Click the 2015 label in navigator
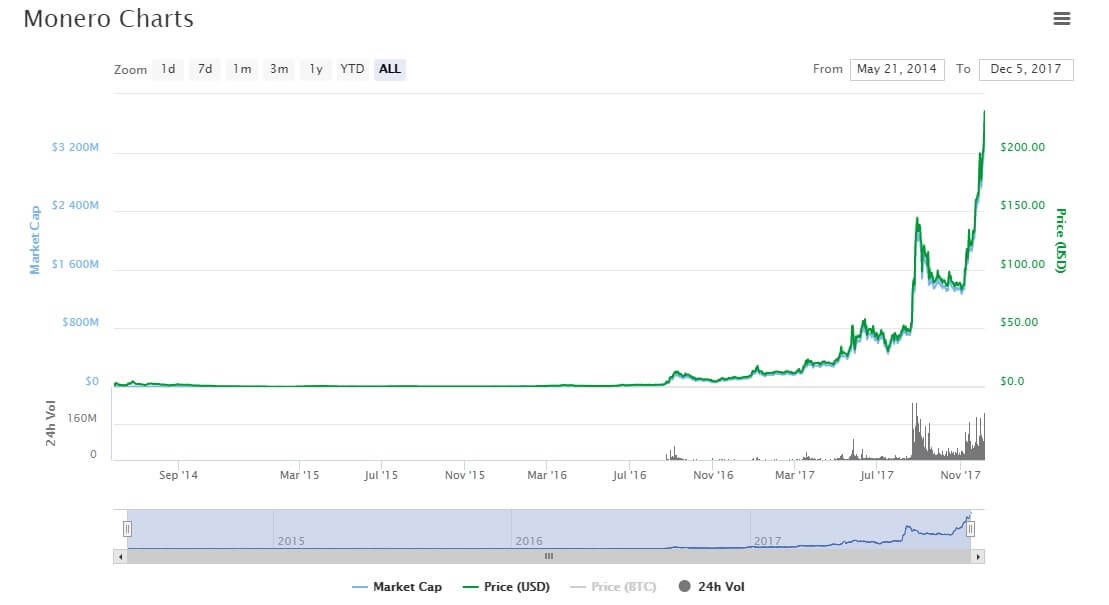Screen dimensions: 1109x605 coord(291,541)
